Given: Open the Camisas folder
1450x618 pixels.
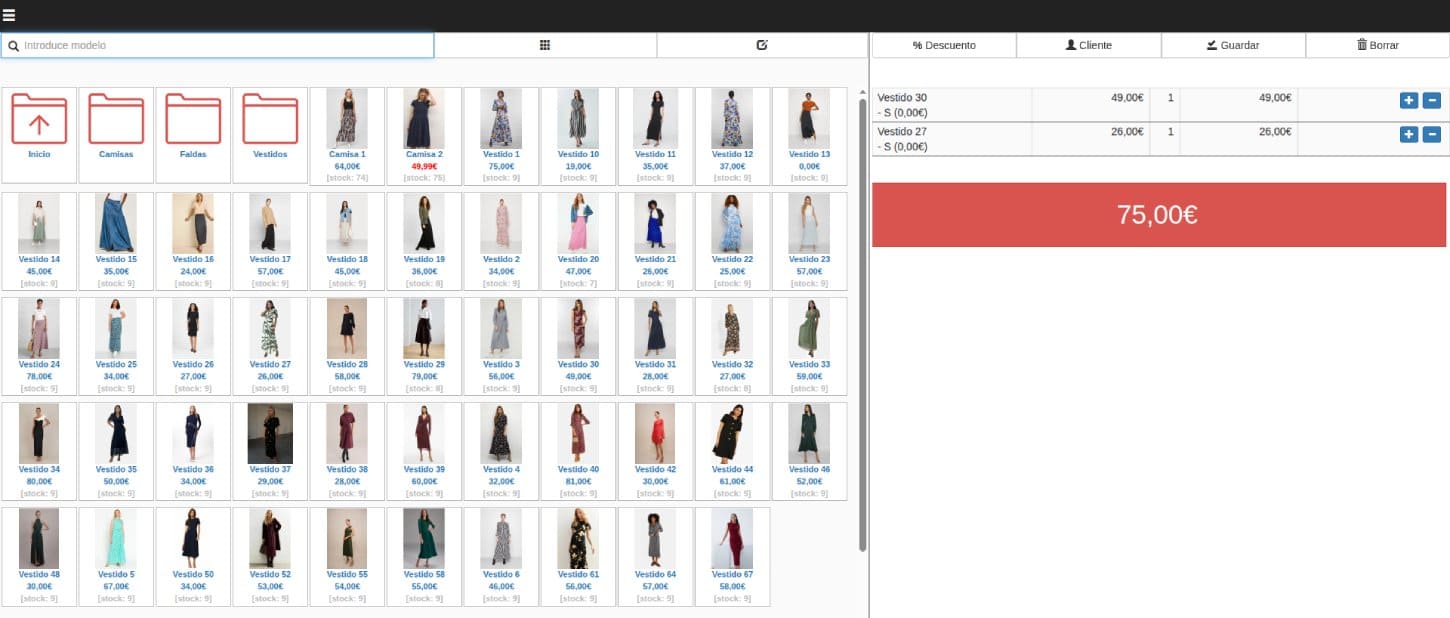Looking at the screenshot, I should [x=116, y=120].
